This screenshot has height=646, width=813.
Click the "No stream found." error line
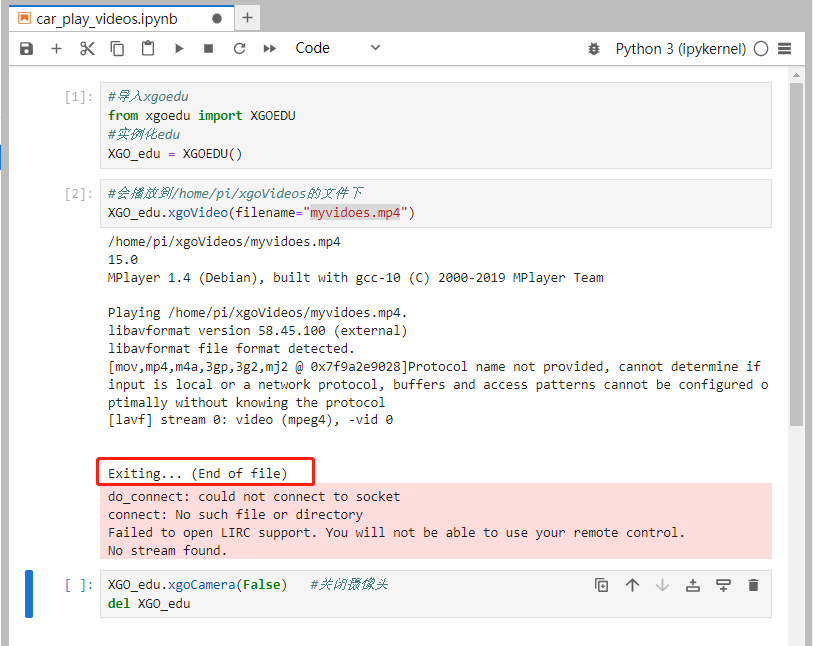pyautogui.click(x=167, y=551)
